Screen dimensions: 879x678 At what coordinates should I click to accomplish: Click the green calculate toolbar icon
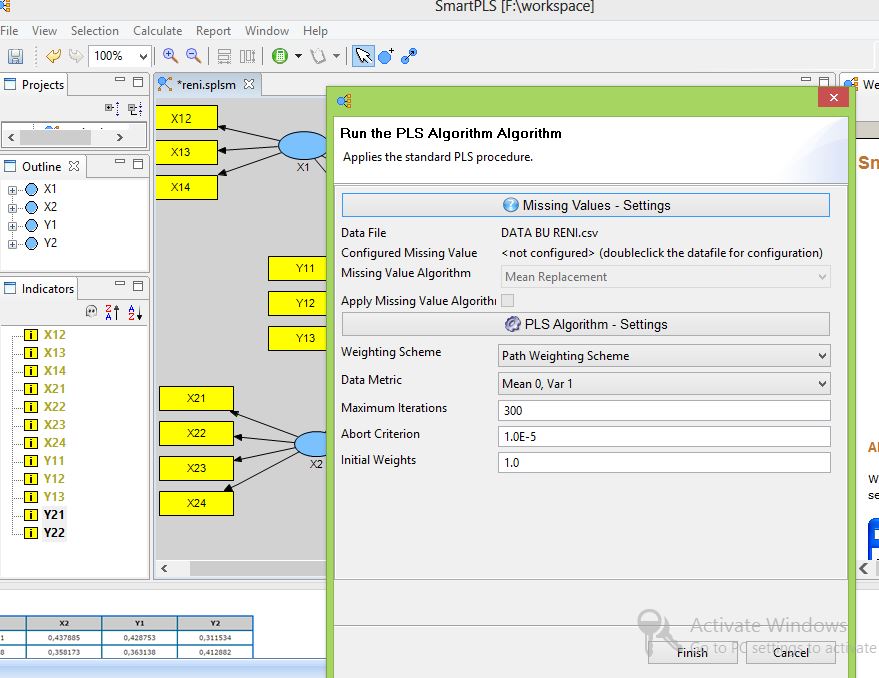(282, 56)
